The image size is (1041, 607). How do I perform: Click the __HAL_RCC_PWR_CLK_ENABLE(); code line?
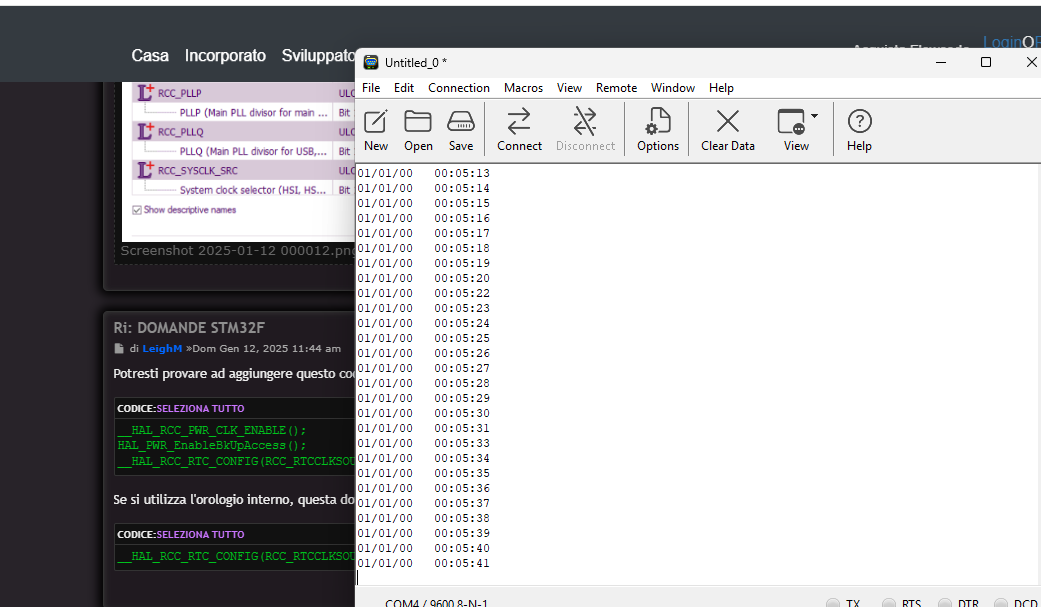tap(212, 430)
